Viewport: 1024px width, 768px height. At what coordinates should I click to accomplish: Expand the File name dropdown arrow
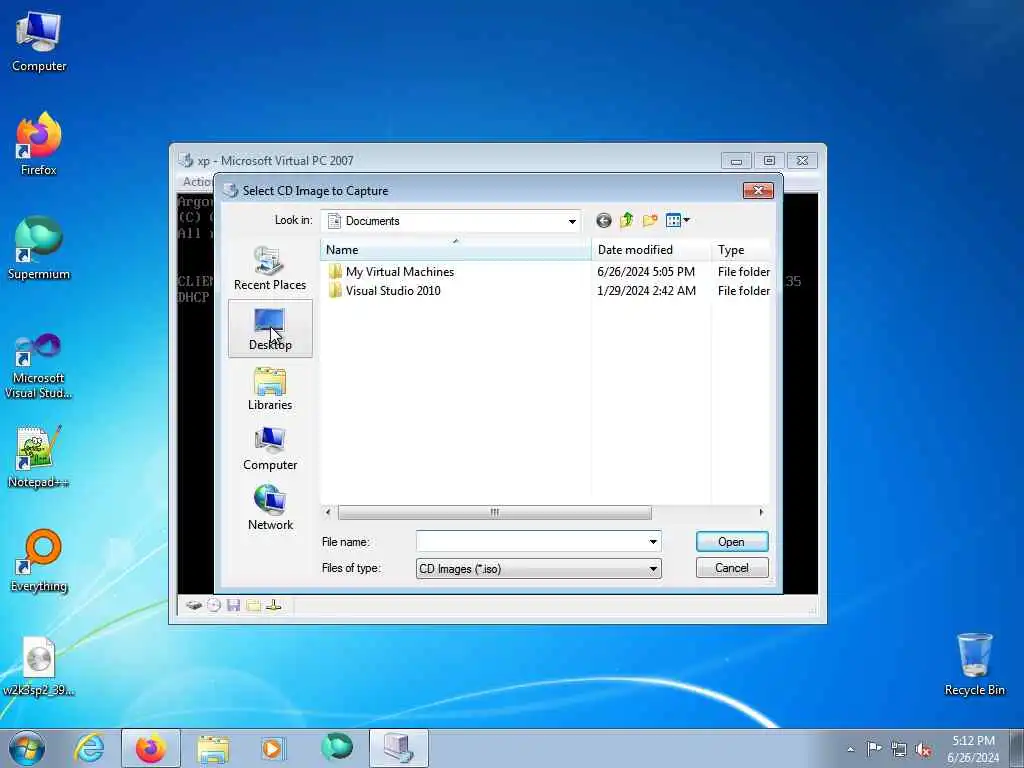tap(652, 541)
